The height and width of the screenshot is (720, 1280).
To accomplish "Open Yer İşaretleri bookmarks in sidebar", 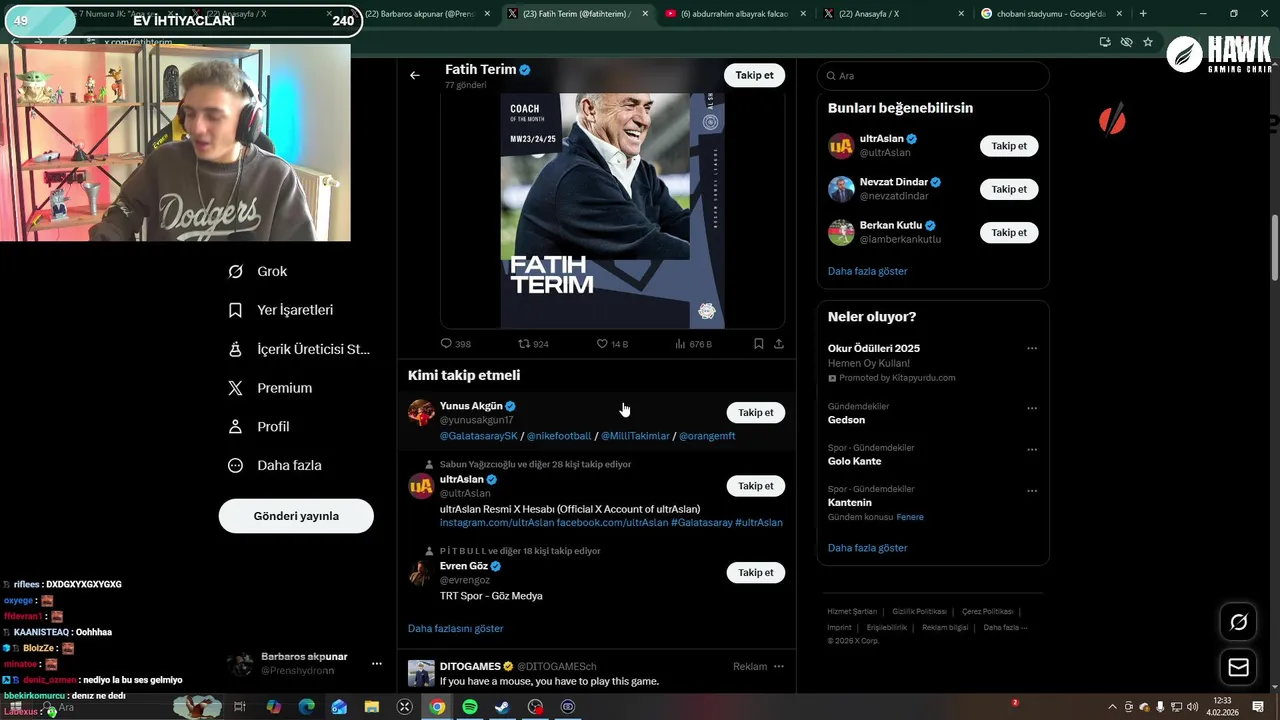I will point(281,310).
